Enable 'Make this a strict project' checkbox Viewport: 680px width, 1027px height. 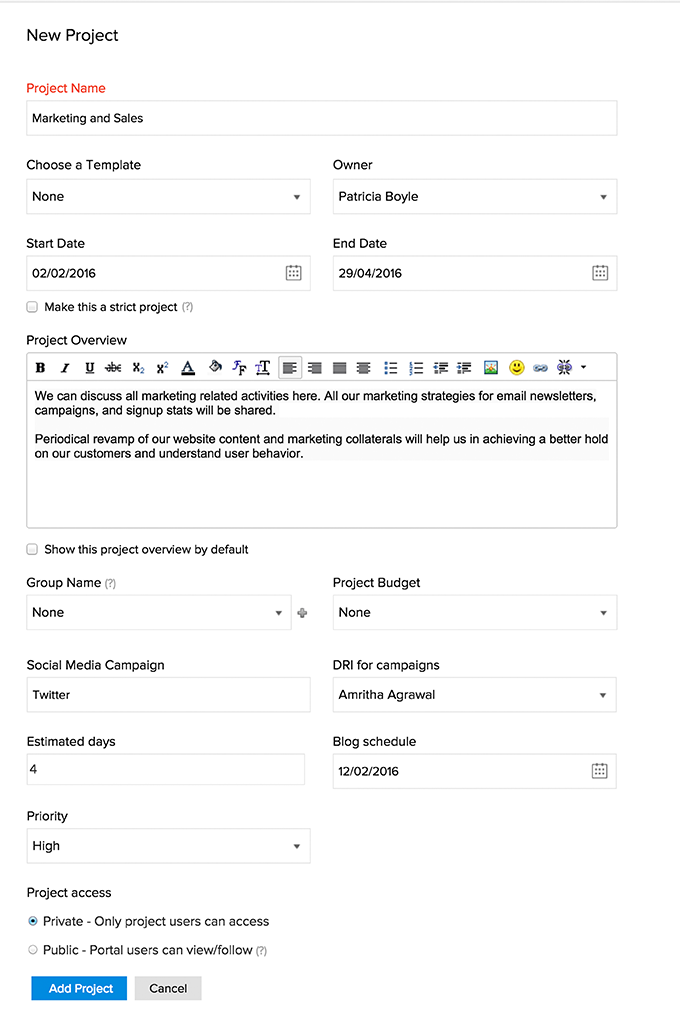[33, 307]
